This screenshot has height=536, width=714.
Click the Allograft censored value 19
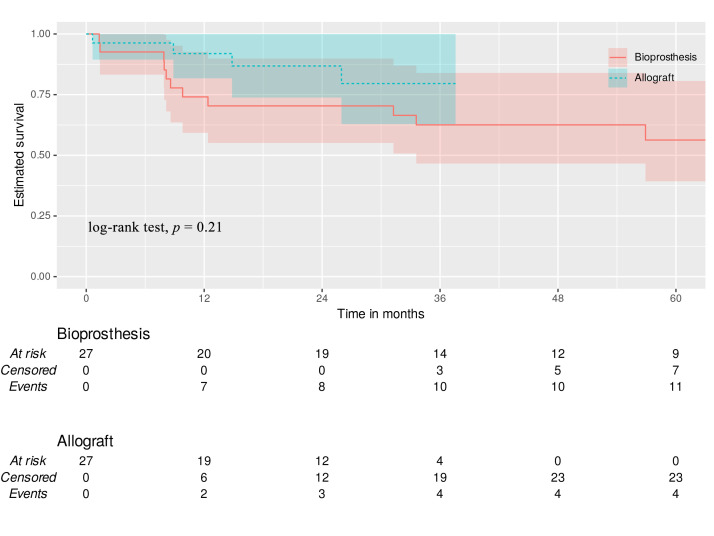pyautogui.click(x=440, y=476)
